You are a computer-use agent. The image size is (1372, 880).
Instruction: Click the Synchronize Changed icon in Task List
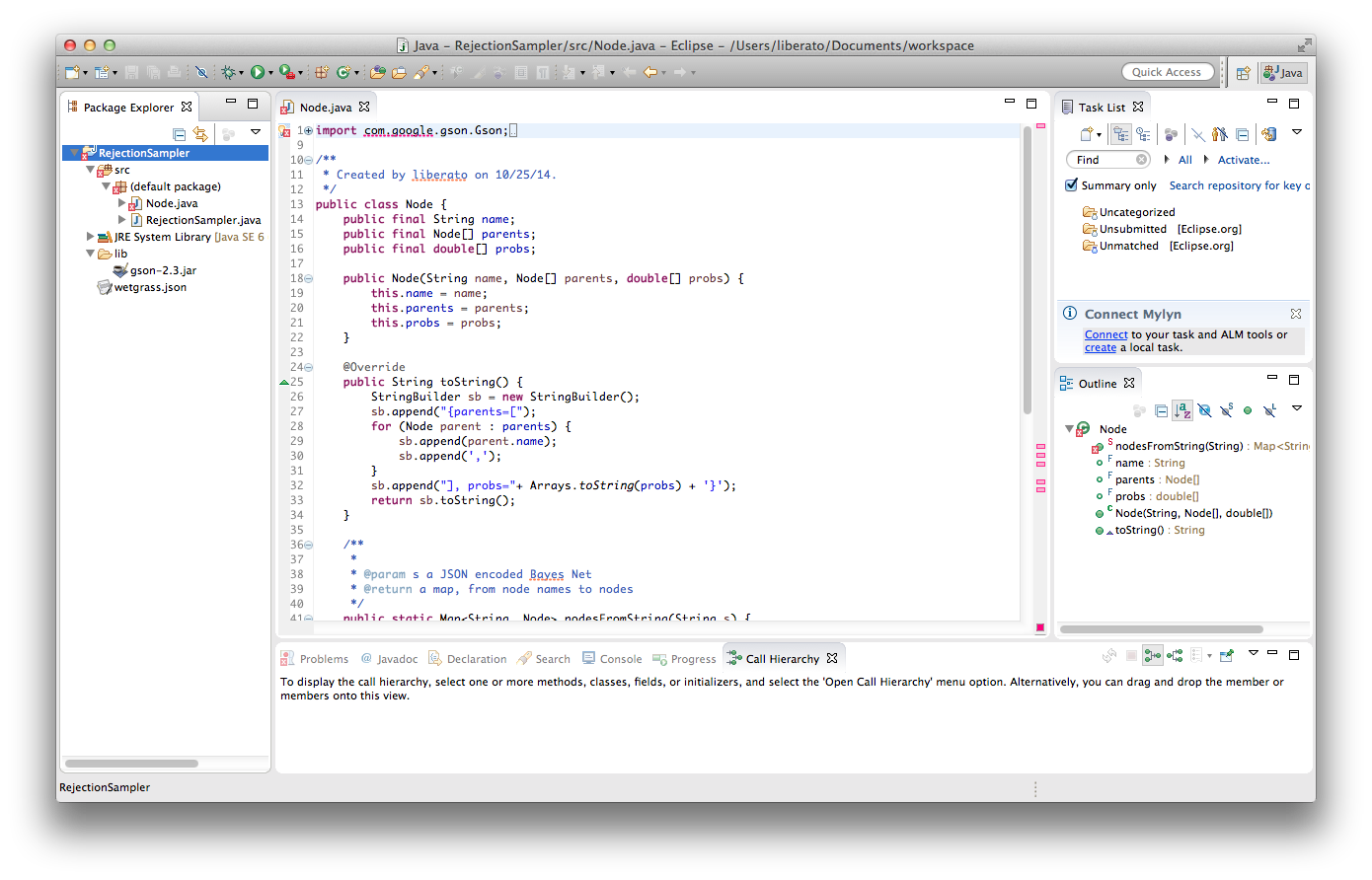tap(1269, 133)
